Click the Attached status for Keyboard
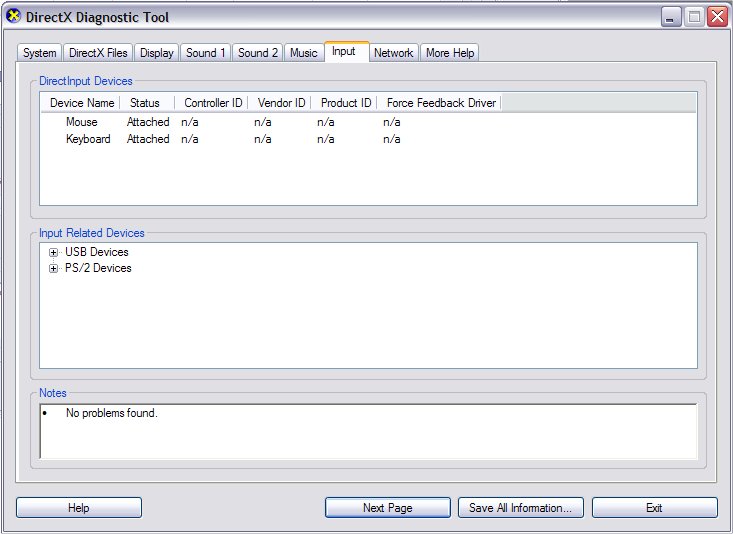 [148, 139]
